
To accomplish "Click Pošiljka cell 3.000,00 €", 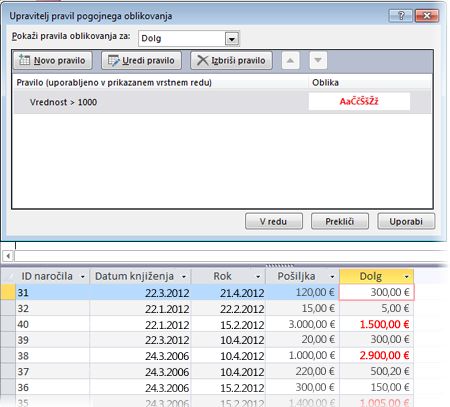I will (x=302, y=324).
